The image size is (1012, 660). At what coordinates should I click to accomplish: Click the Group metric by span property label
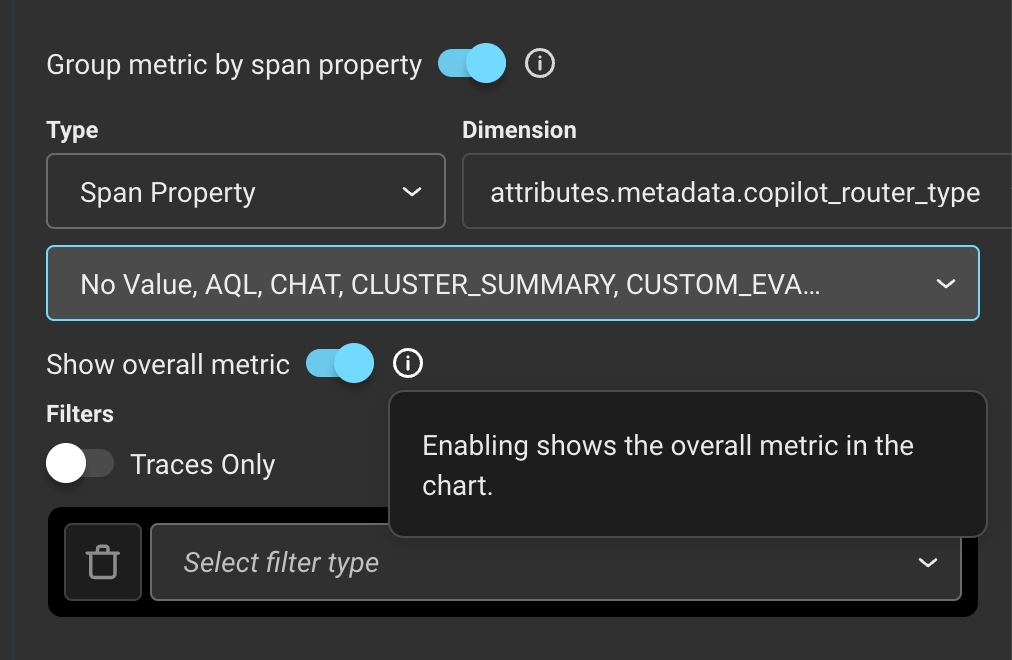coord(234,65)
